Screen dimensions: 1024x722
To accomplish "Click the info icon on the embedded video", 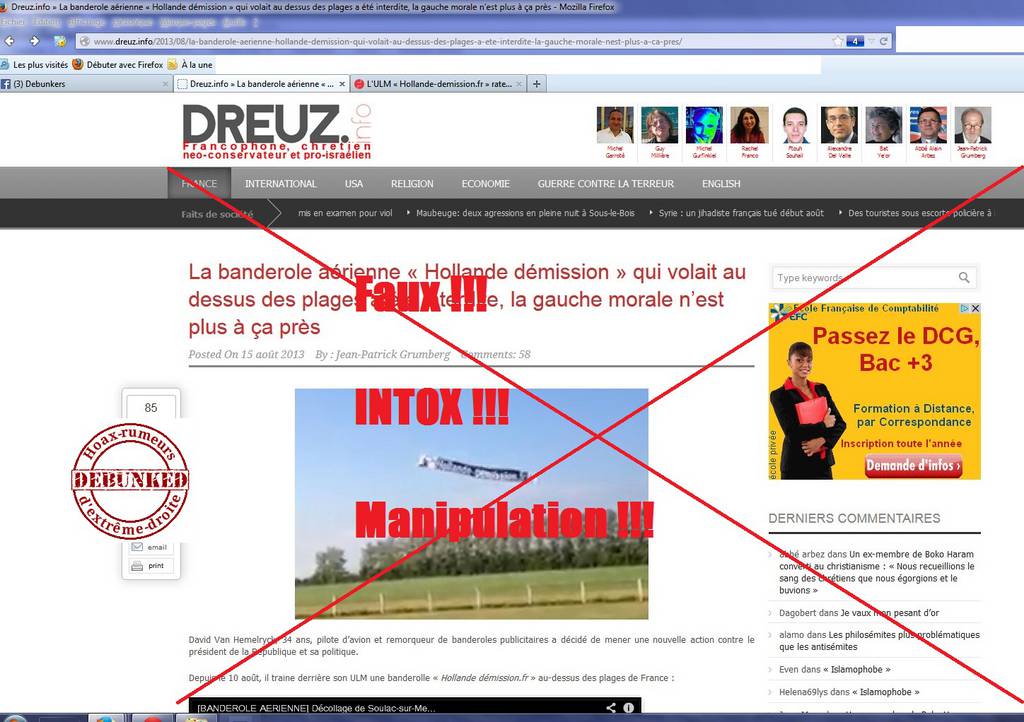I will 628,708.
